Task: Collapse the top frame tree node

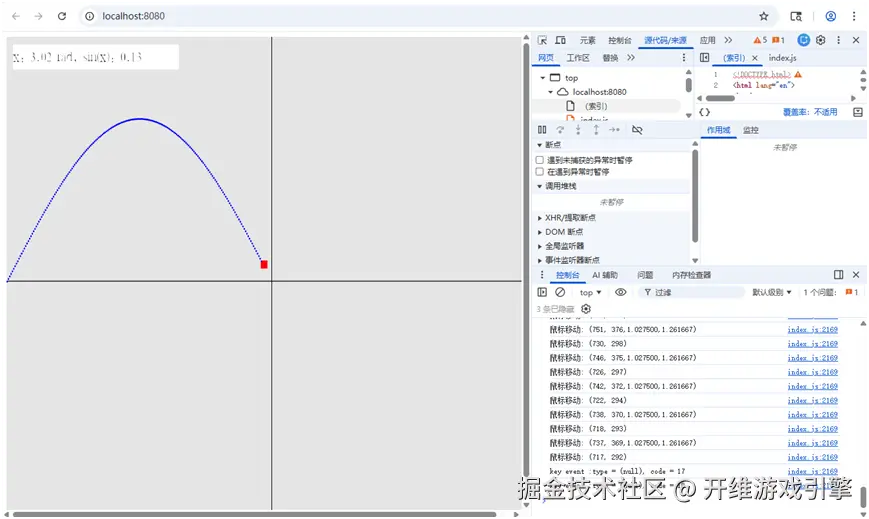Action: tap(543, 78)
